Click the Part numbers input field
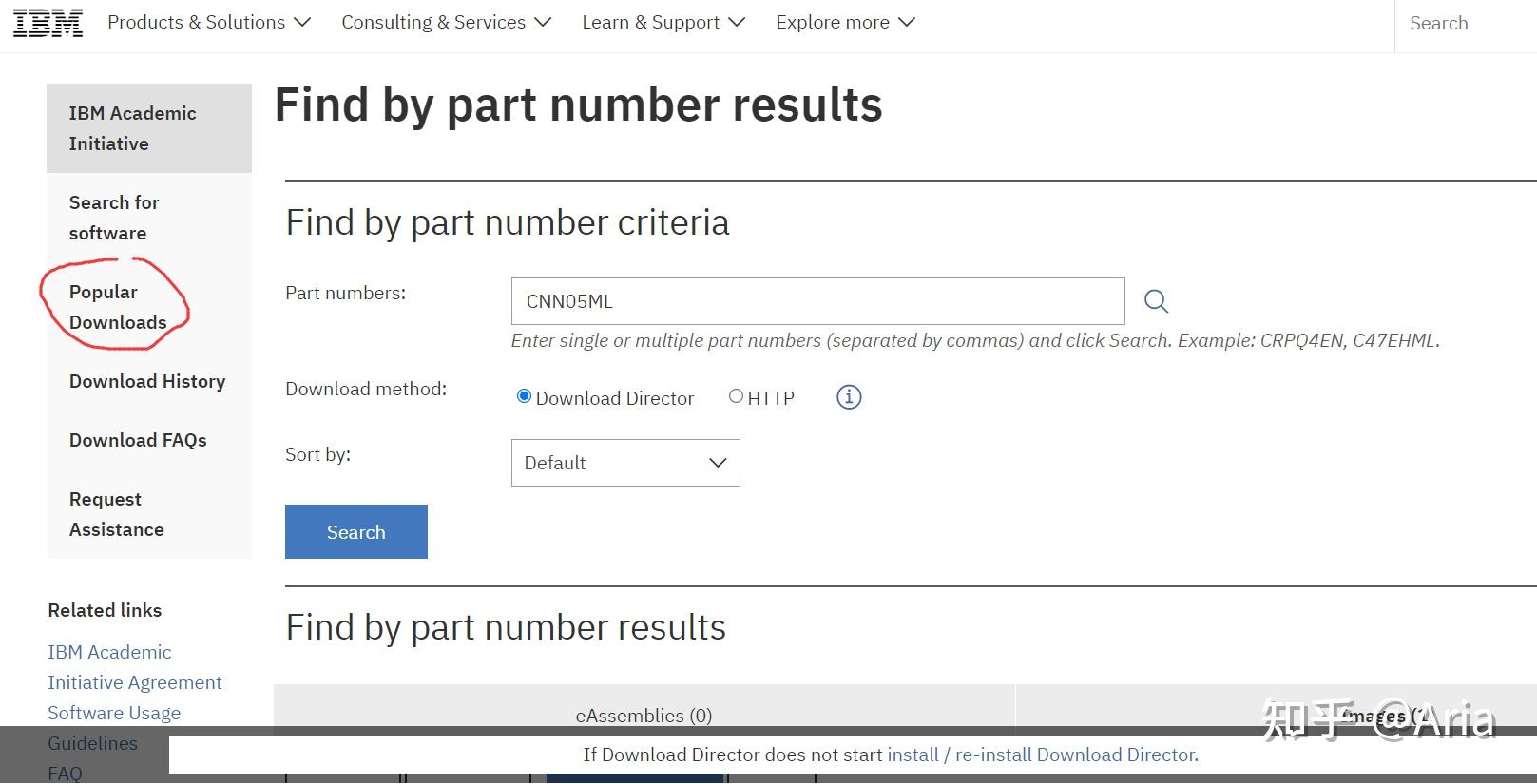Image resolution: width=1537 pixels, height=784 pixels. [817, 301]
